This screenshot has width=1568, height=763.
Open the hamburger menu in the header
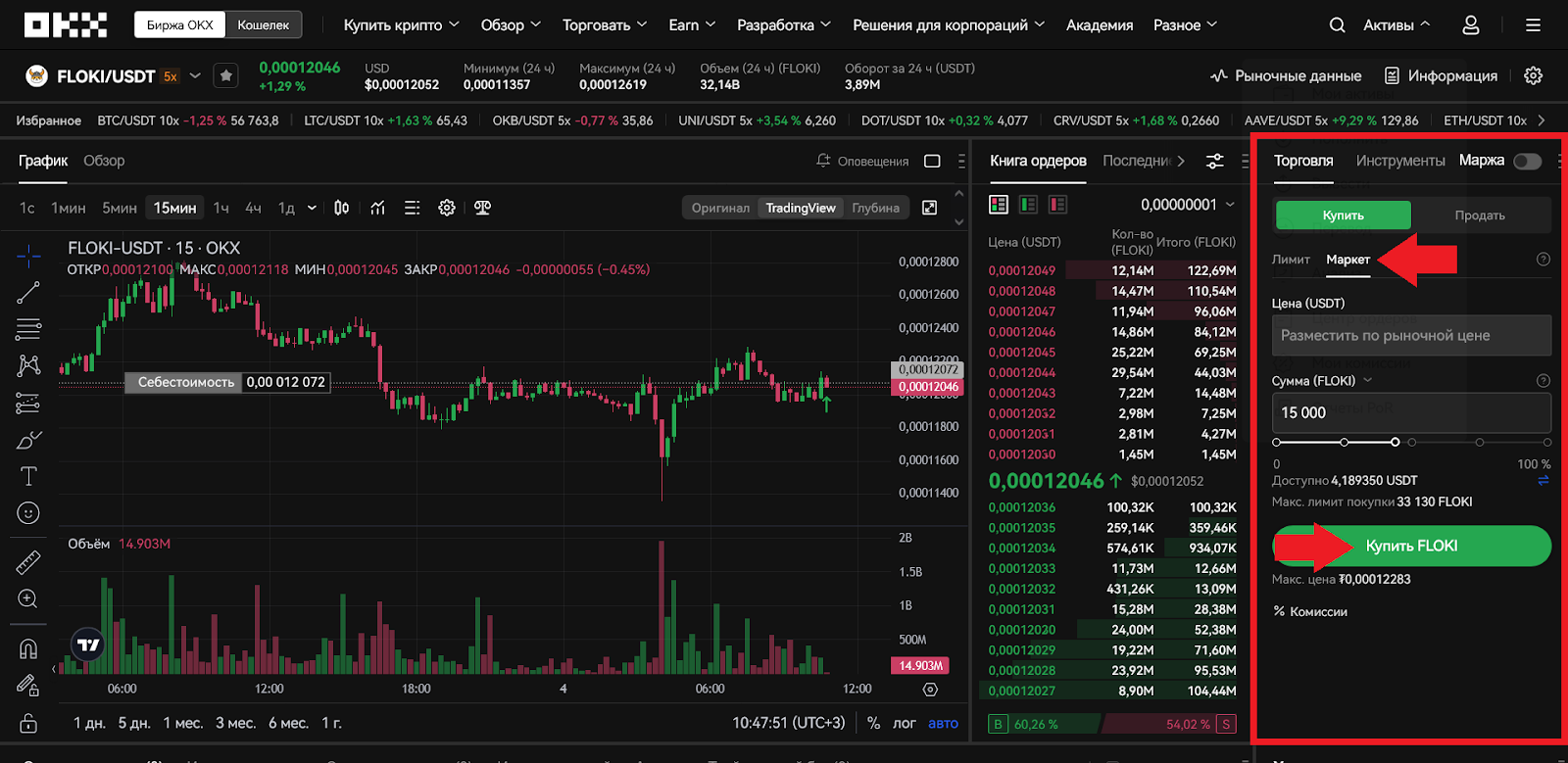[1533, 25]
